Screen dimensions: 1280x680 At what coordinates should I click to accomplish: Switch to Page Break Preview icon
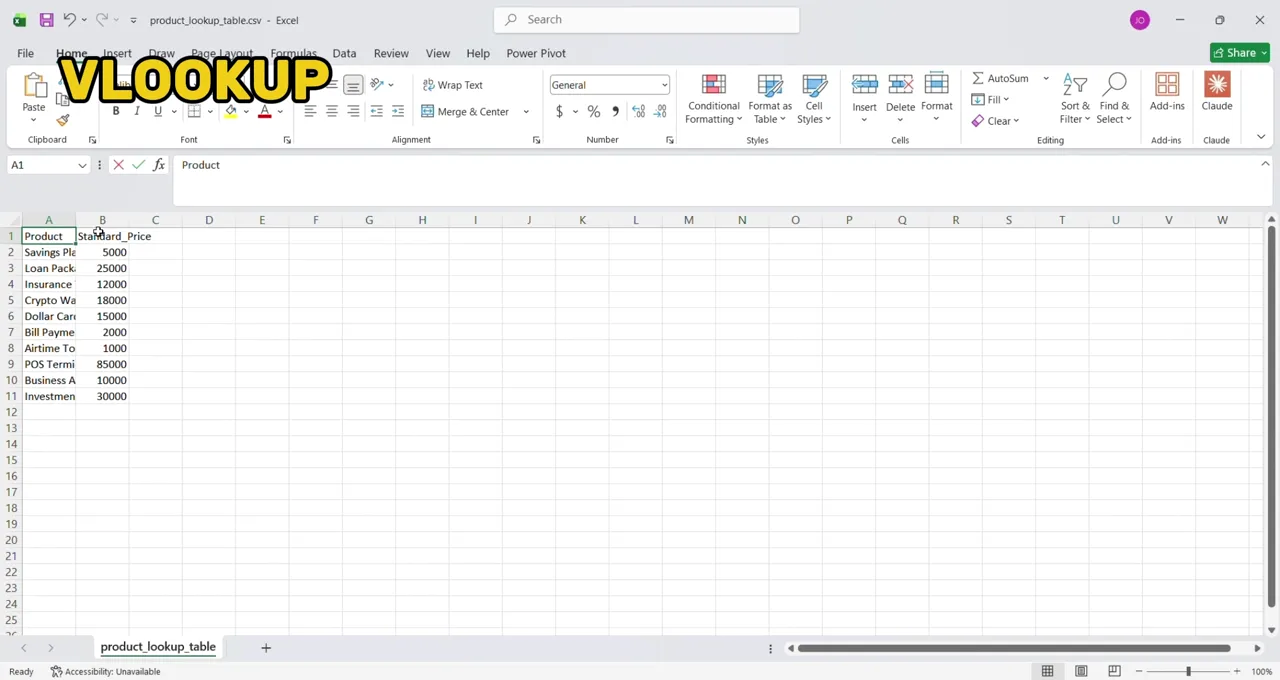pyautogui.click(x=1114, y=671)
